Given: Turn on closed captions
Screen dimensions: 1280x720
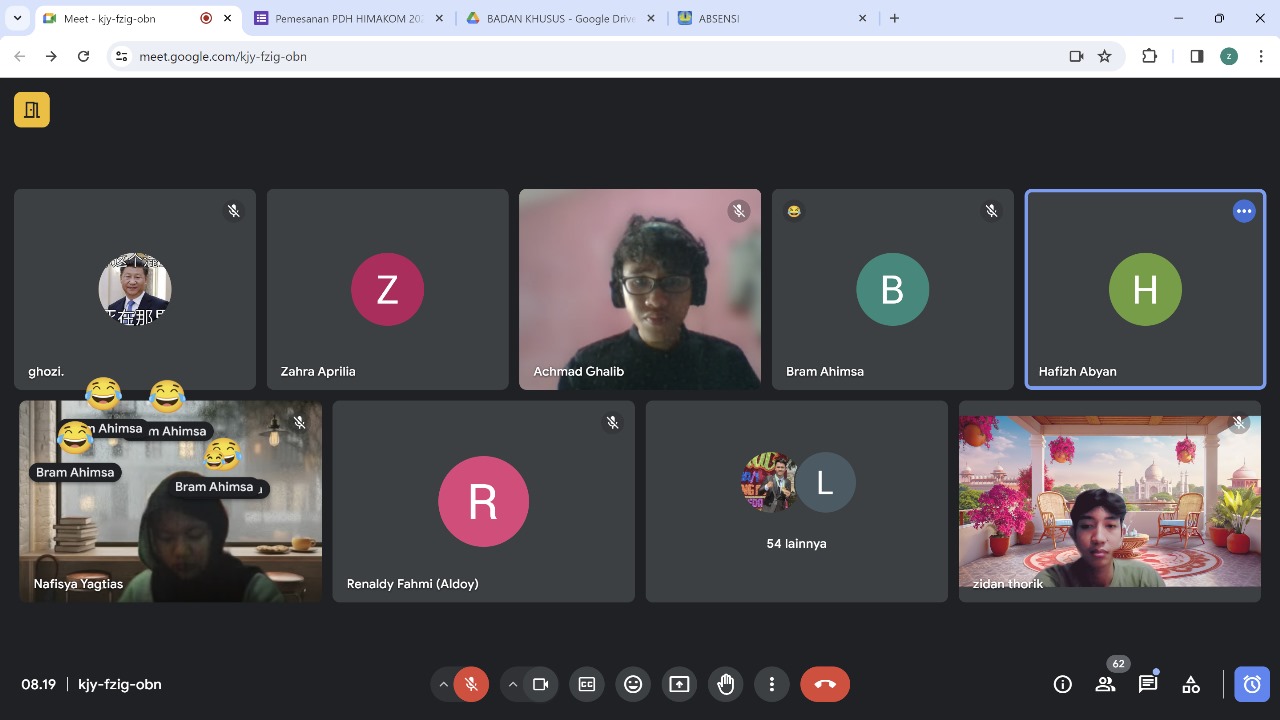Looking at the screenshot, I should pos(587,684).
